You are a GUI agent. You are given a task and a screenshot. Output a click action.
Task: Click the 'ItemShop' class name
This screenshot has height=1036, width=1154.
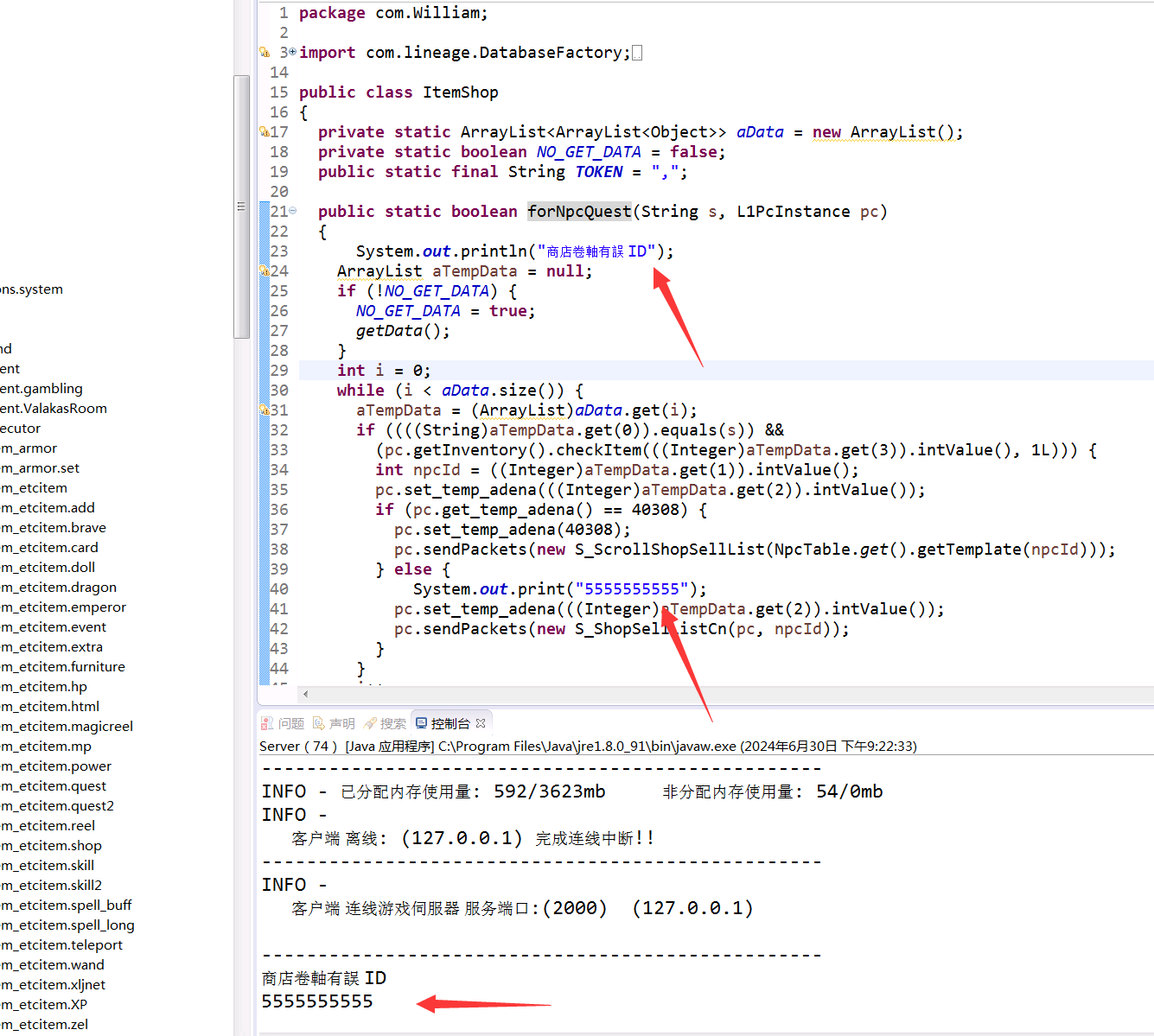point(461,92)
